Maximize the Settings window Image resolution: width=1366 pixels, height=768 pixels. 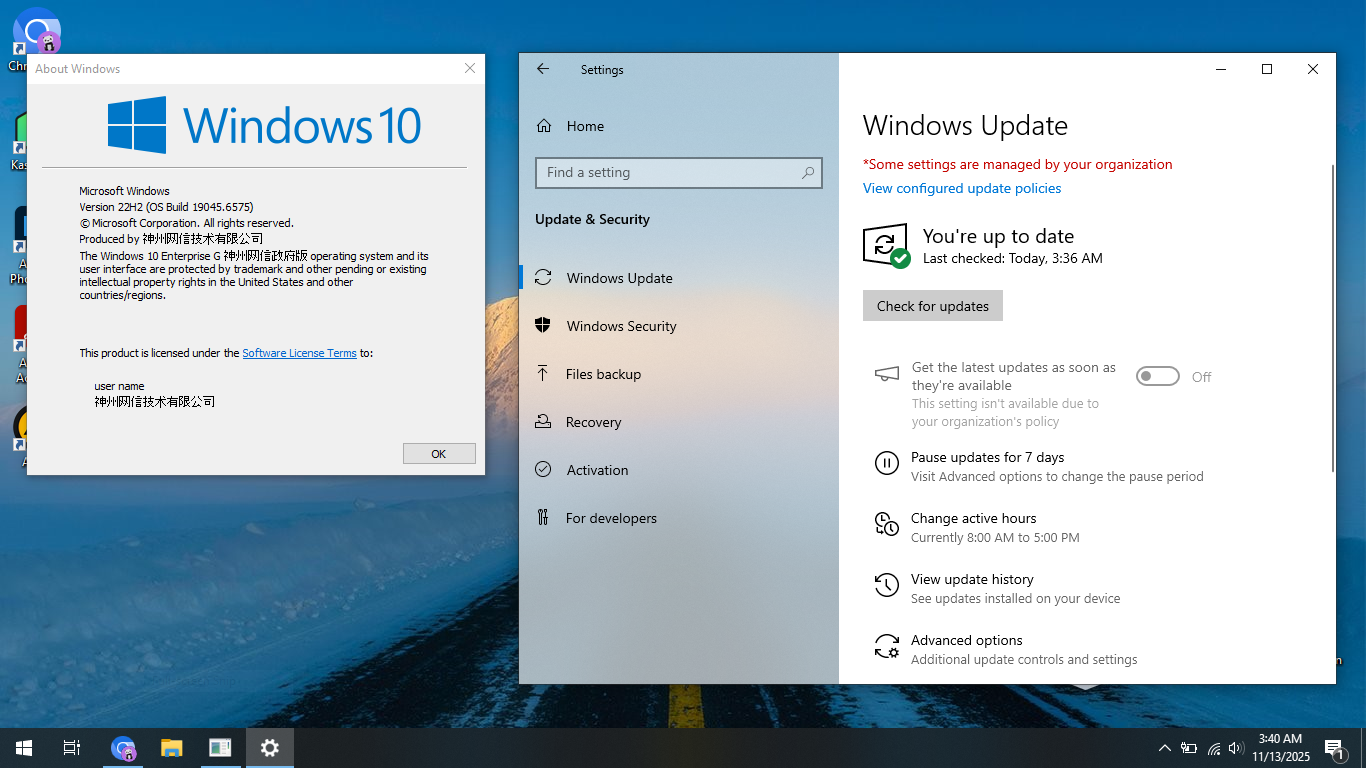1267,69
